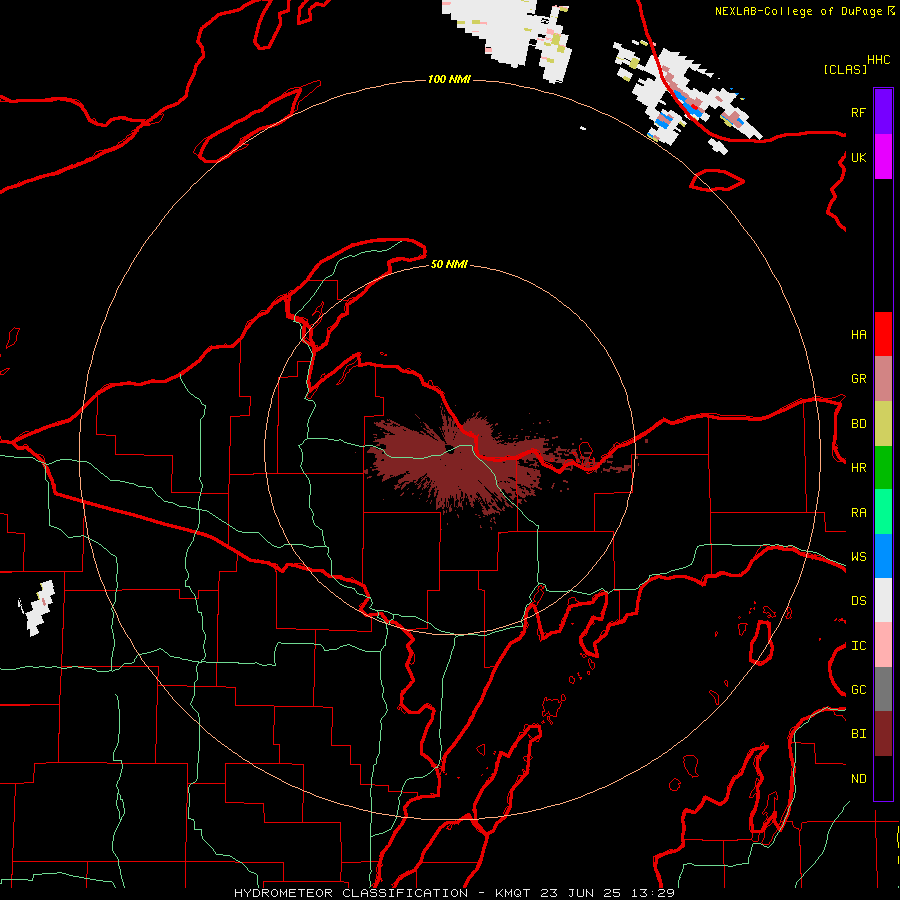
Task: Click the RA light green legend swatch
Action: pos(883,512)
